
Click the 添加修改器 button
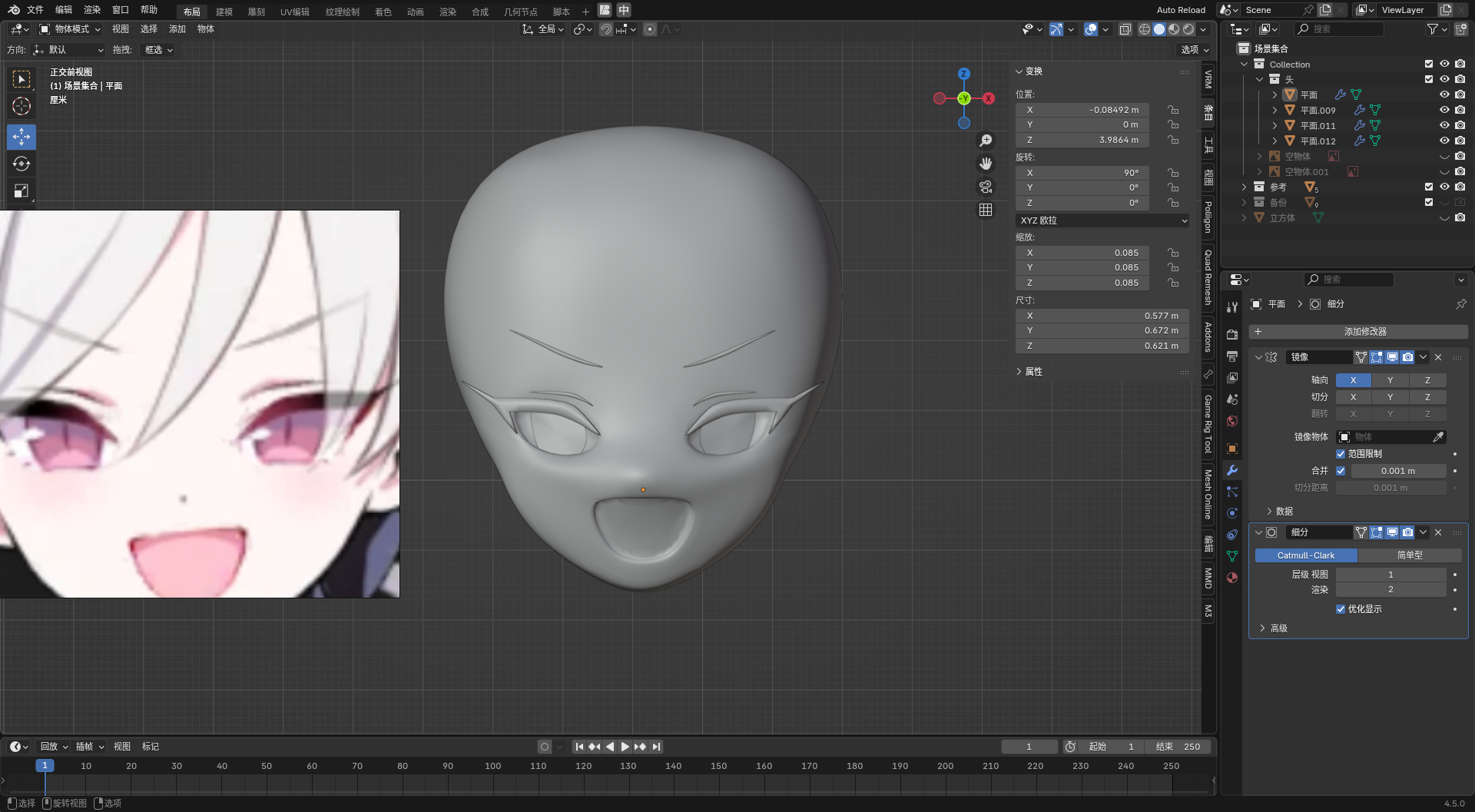click(x=1358, y=332)
